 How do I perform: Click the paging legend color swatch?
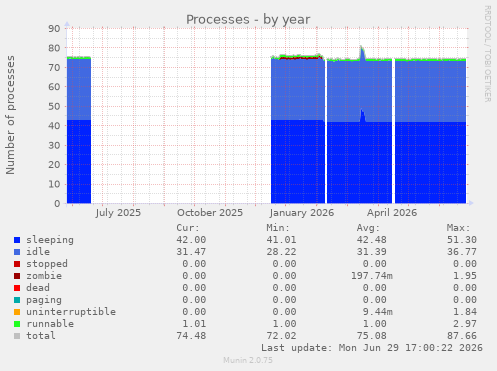17,300
